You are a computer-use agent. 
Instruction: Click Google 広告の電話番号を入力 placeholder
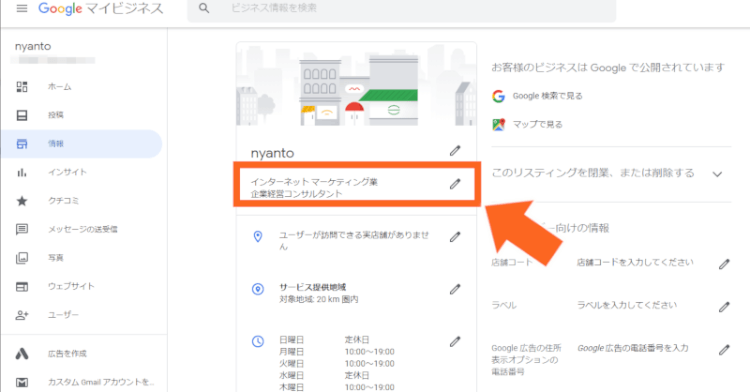tap(633, 348)
